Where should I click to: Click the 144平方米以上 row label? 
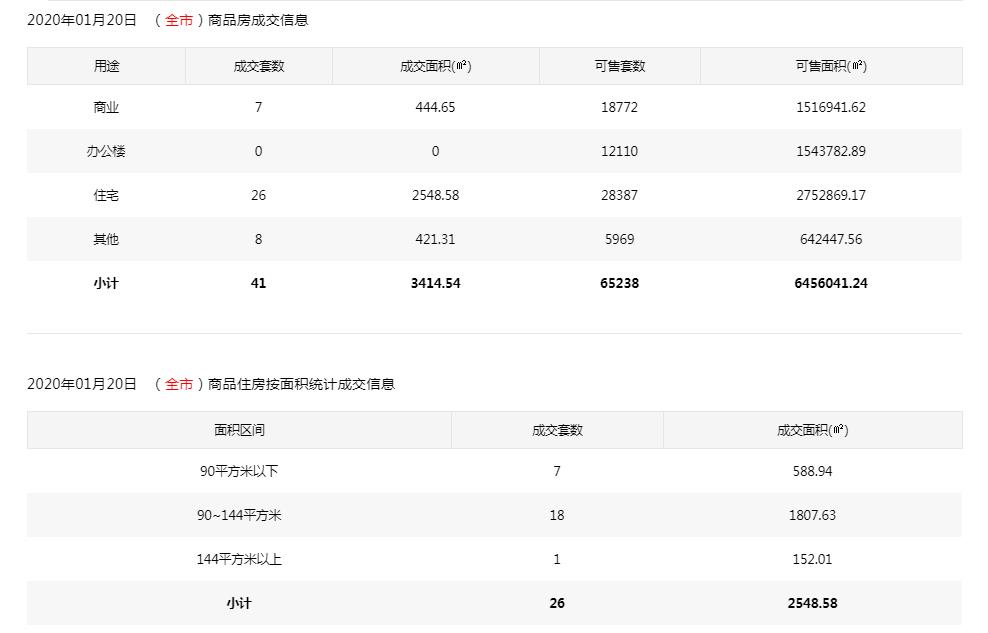(239, 559)
